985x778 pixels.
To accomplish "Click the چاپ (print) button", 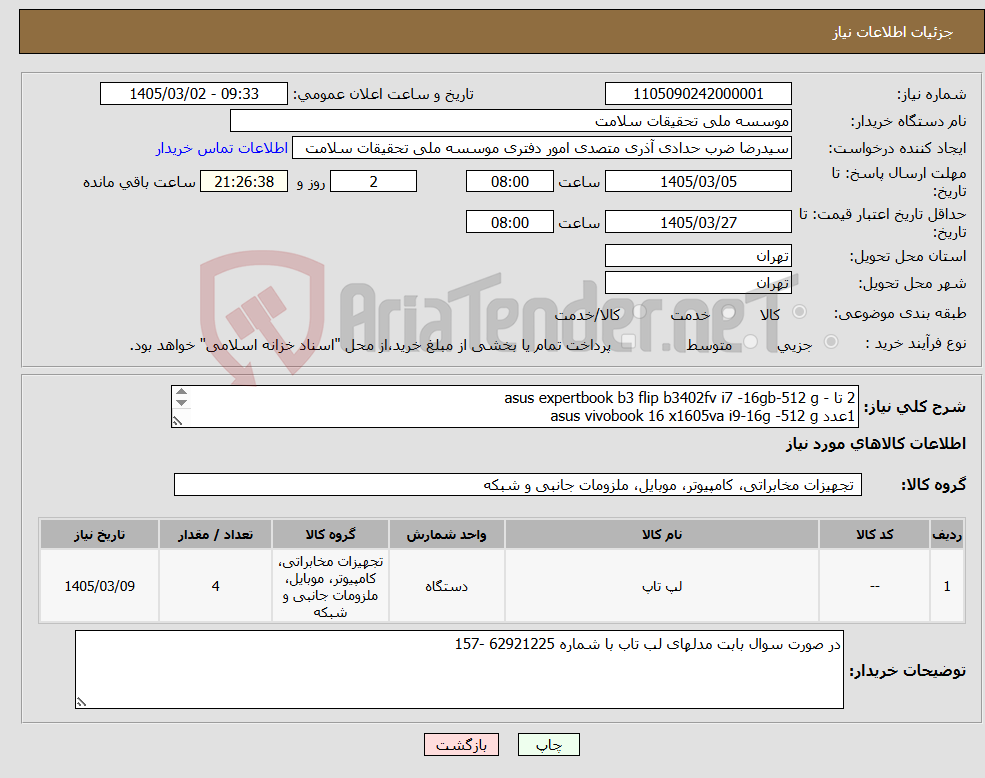I will tap(548, 745).
